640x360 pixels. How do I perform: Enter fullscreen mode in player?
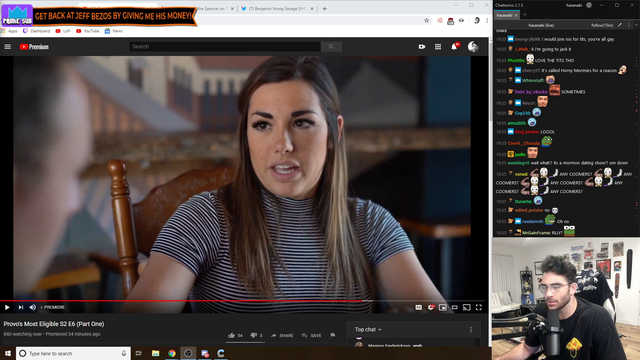click(479, 307)
